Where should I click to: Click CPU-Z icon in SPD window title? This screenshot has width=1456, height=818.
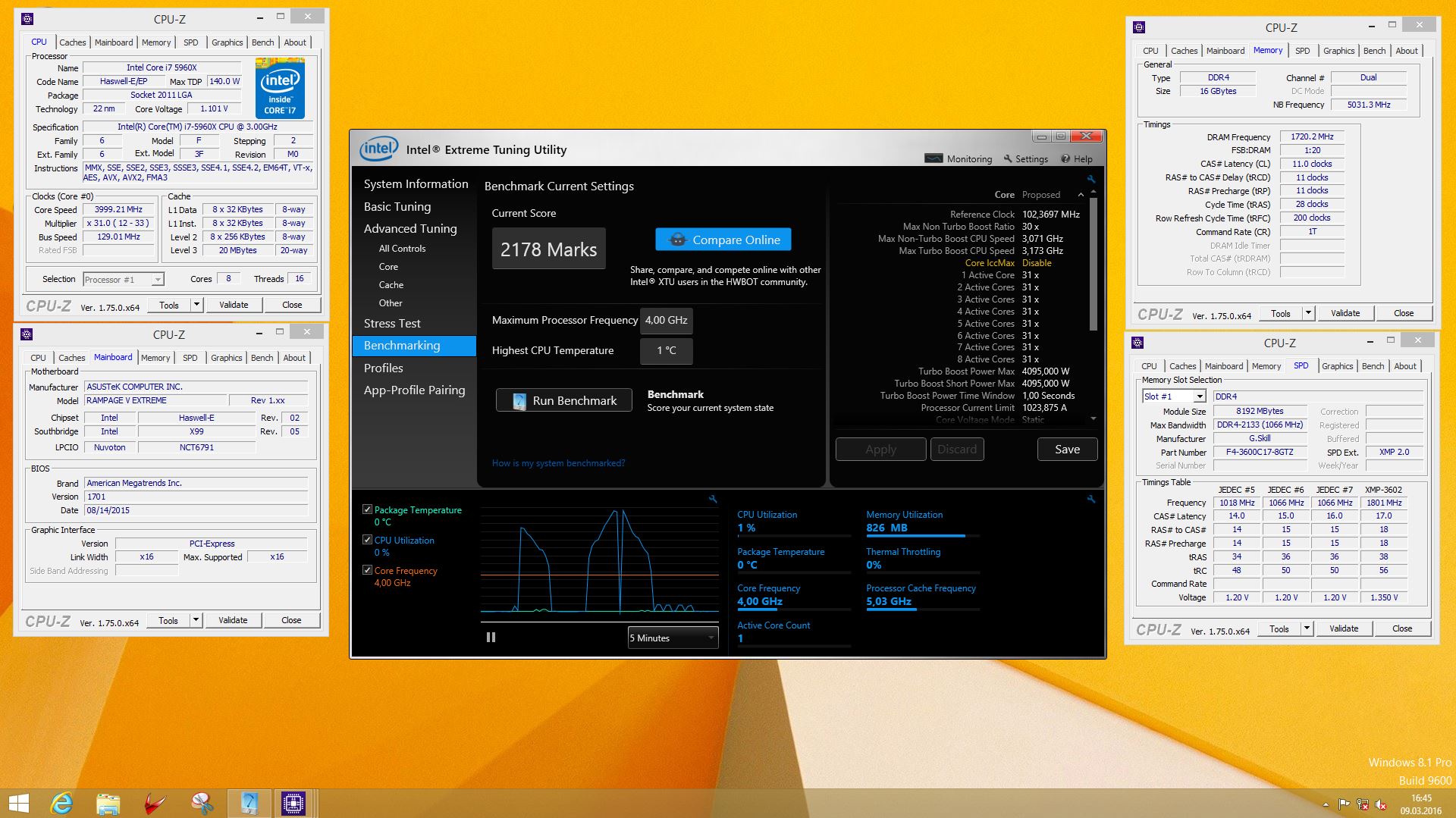point(1137,343)
